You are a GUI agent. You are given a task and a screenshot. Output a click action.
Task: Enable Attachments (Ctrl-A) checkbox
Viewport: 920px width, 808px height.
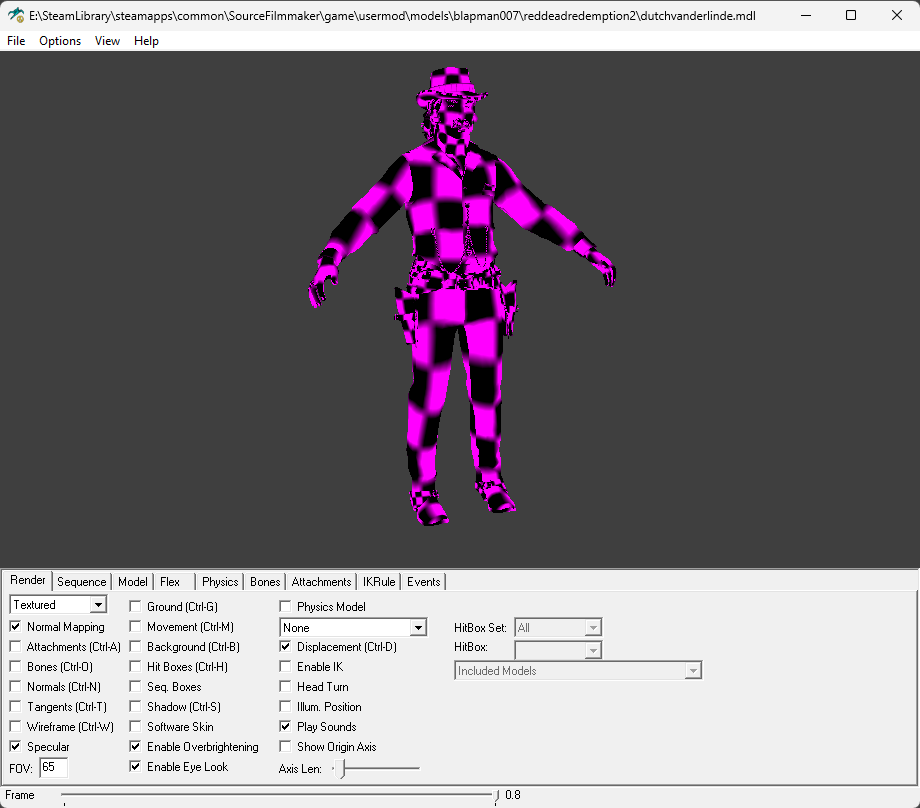16,647
